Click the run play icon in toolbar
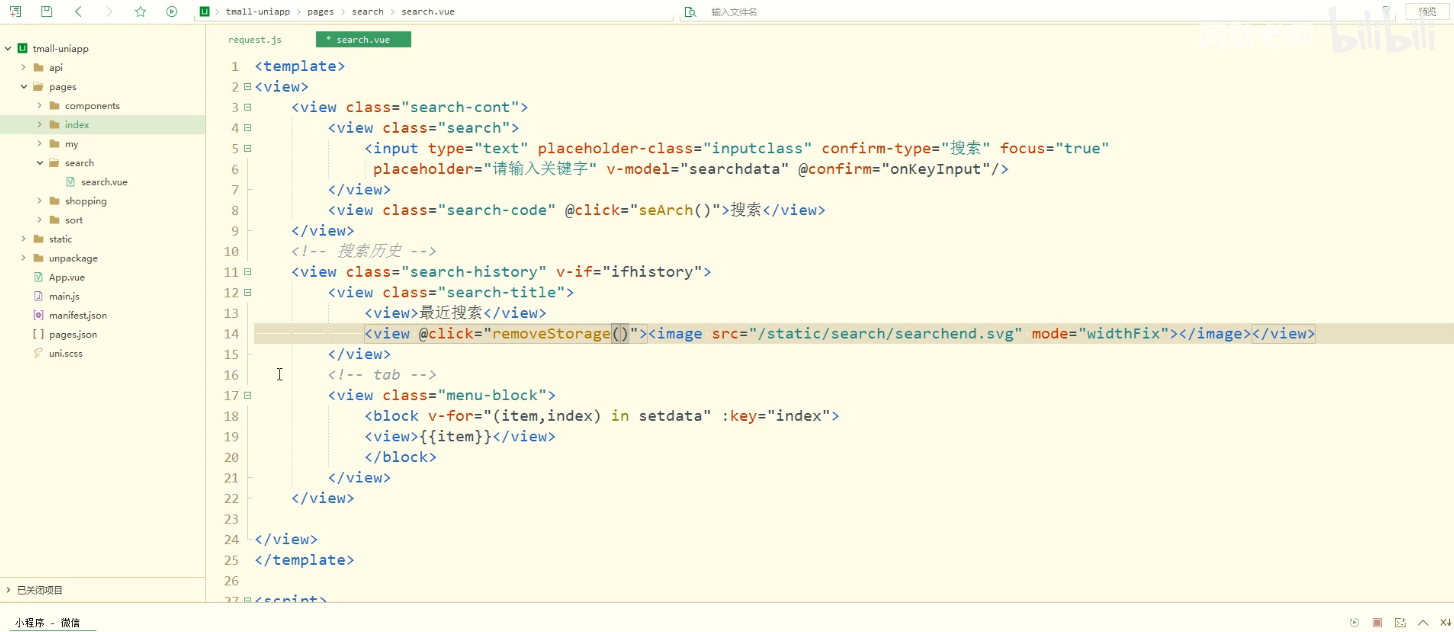1454x632 pixels. click(172, 11)
